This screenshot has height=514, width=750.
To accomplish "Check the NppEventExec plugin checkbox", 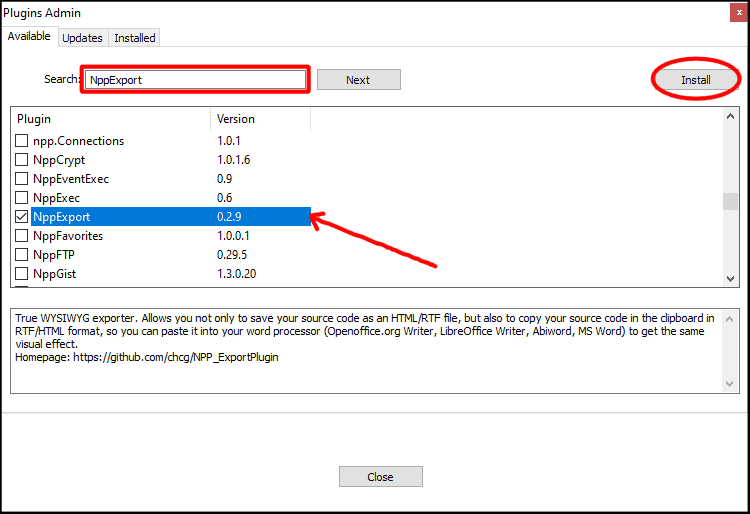I will [22, 179].
